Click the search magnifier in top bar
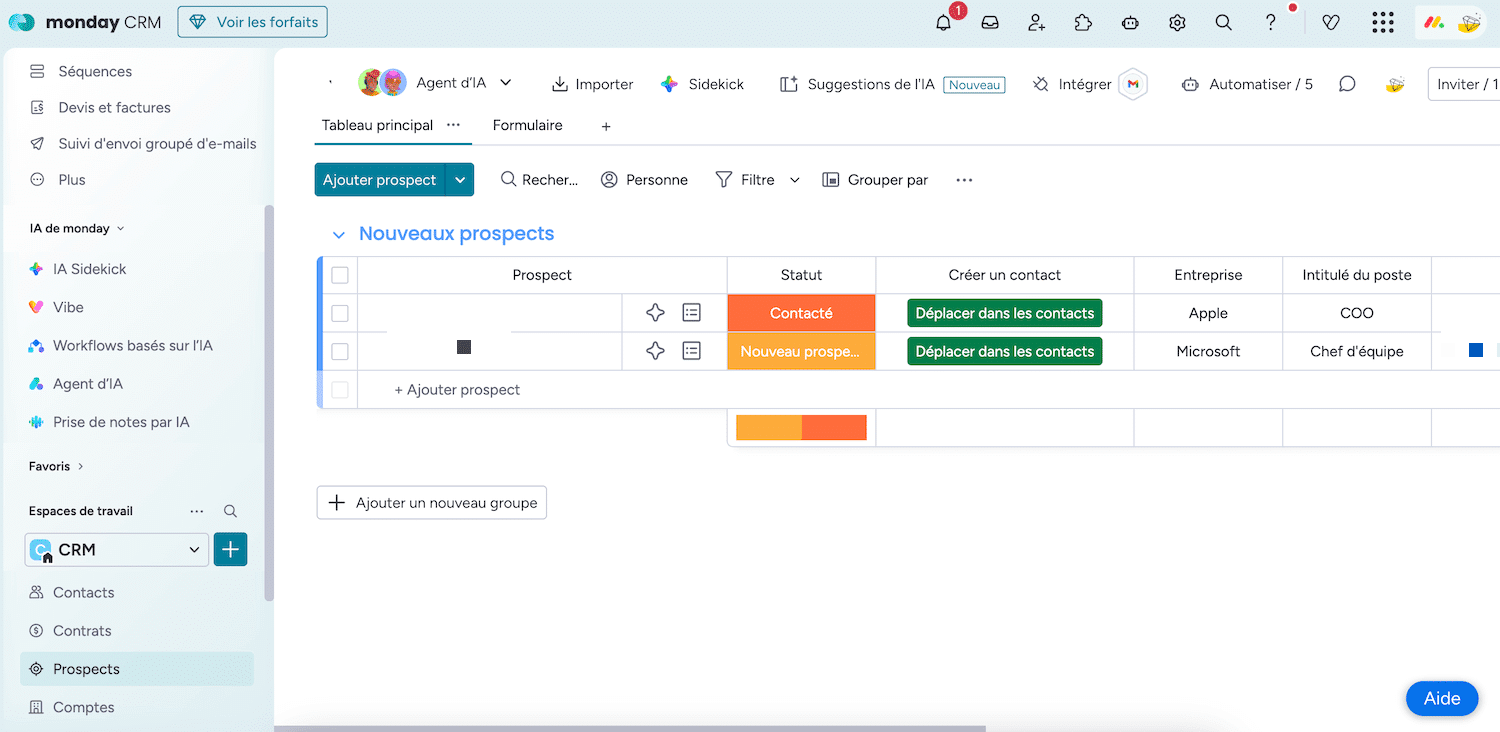The image size is (1500, 732). coord(1223,23)
